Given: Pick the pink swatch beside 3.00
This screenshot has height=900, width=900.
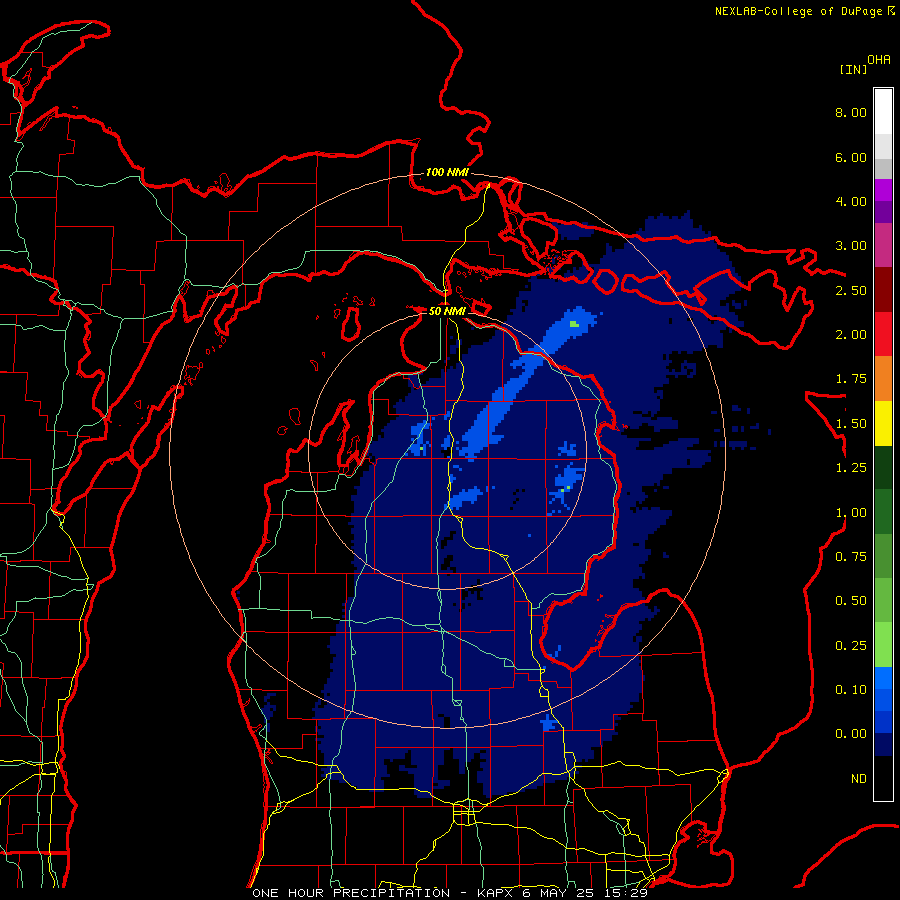Looking at the screenshot, I should click(x=883, y=245).
